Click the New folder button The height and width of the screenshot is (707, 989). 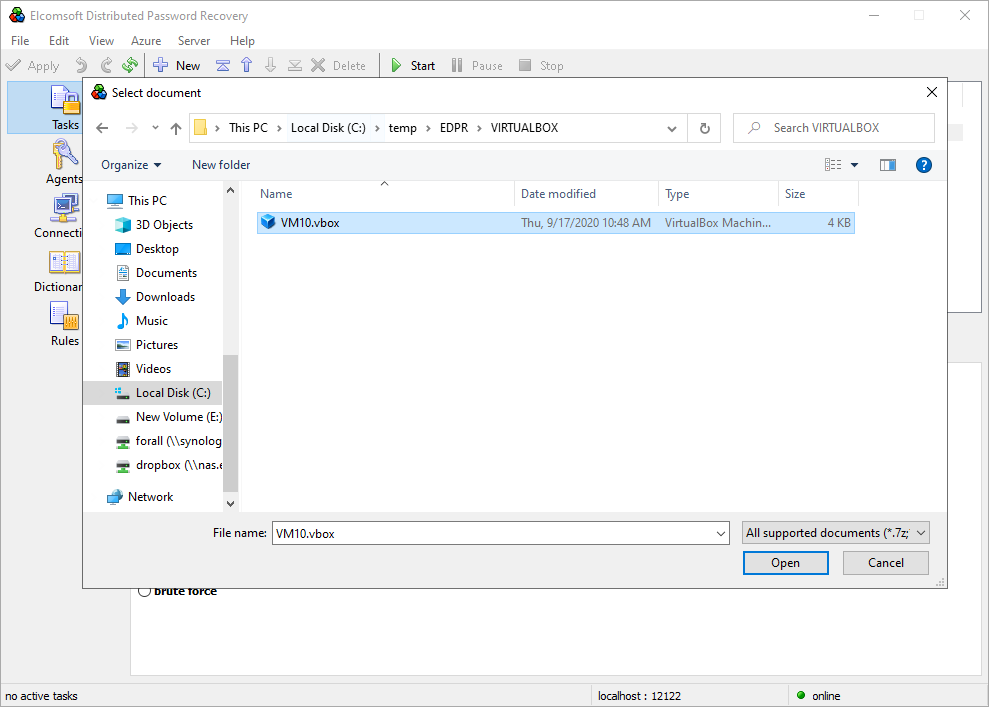[221, 165]
